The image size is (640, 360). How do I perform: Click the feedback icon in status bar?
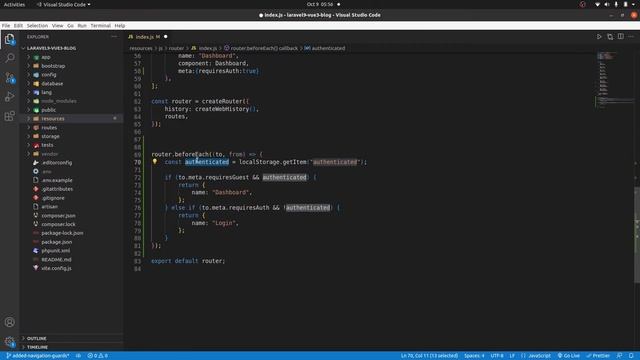619,356
